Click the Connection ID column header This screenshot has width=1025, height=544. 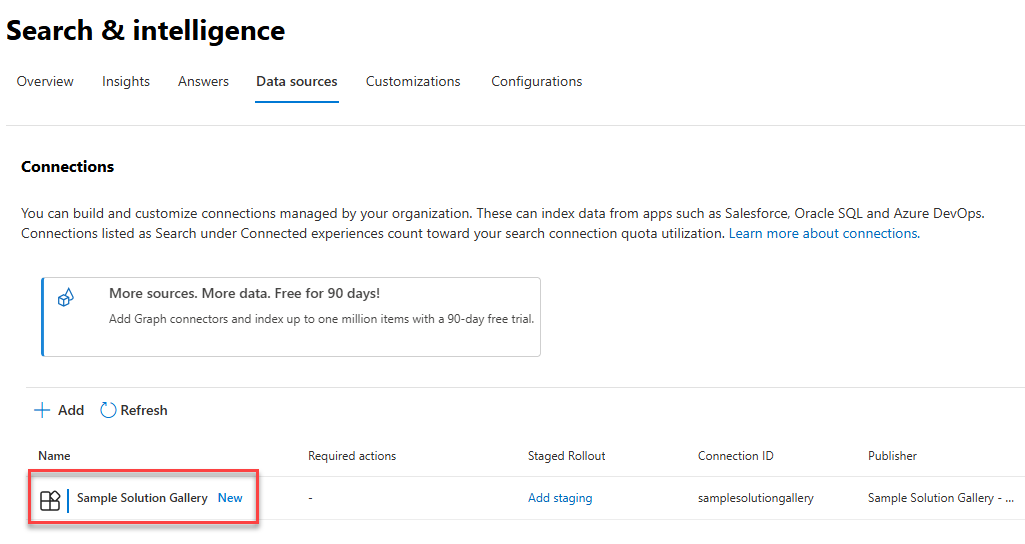click(735, 456)
